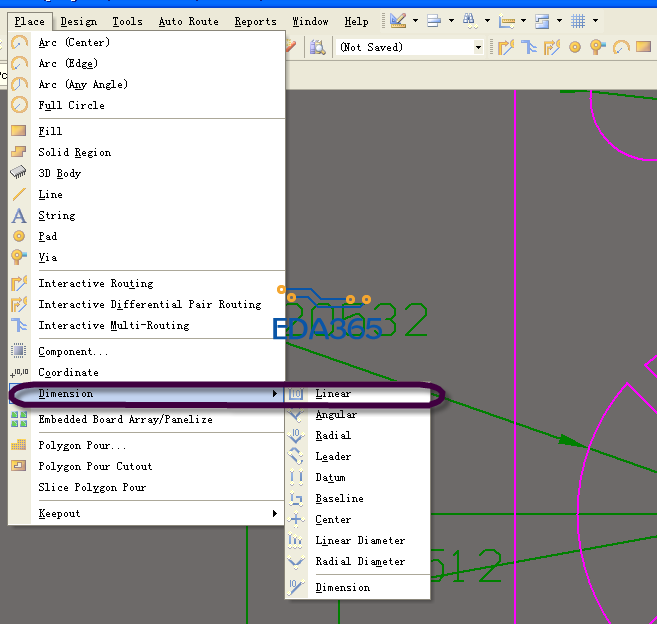Click toolbar Multi-Routing icon
Viewport: 657px width, 624px height.
(x=529, y=47)
